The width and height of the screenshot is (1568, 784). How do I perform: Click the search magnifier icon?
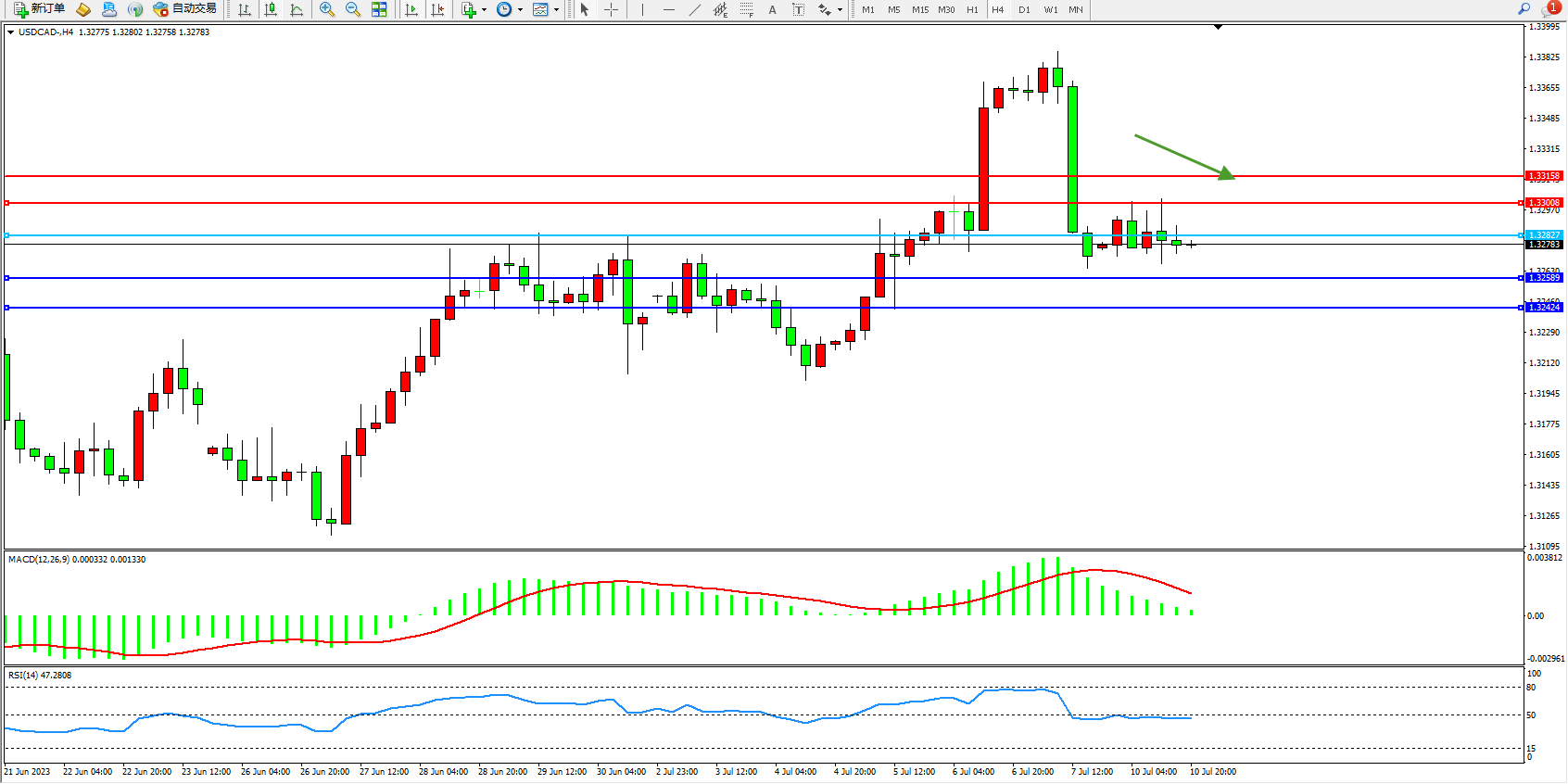tap(1524, 9)
